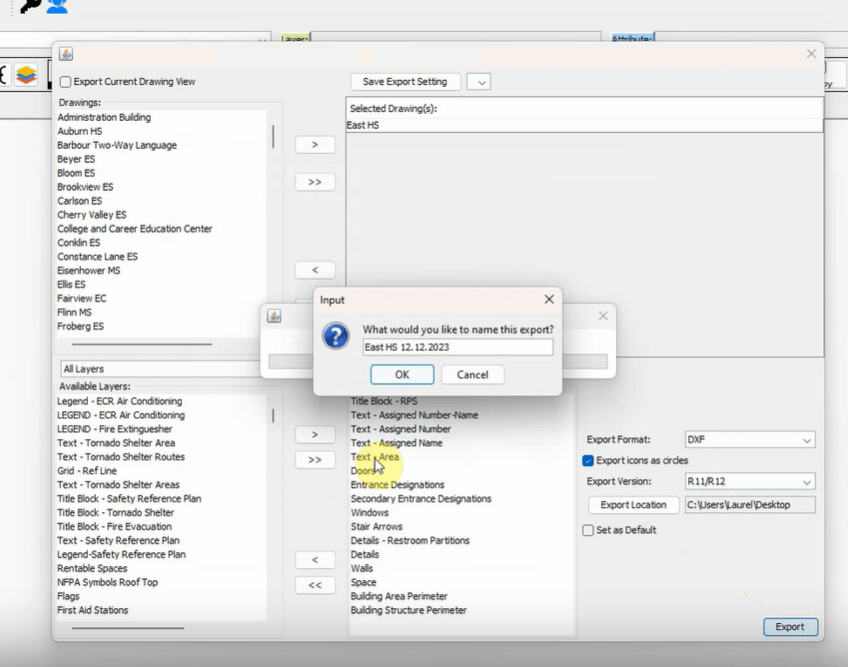The image size is (848, 667).
Task: Select Auburn HS drawing
Action: (80, 131)
